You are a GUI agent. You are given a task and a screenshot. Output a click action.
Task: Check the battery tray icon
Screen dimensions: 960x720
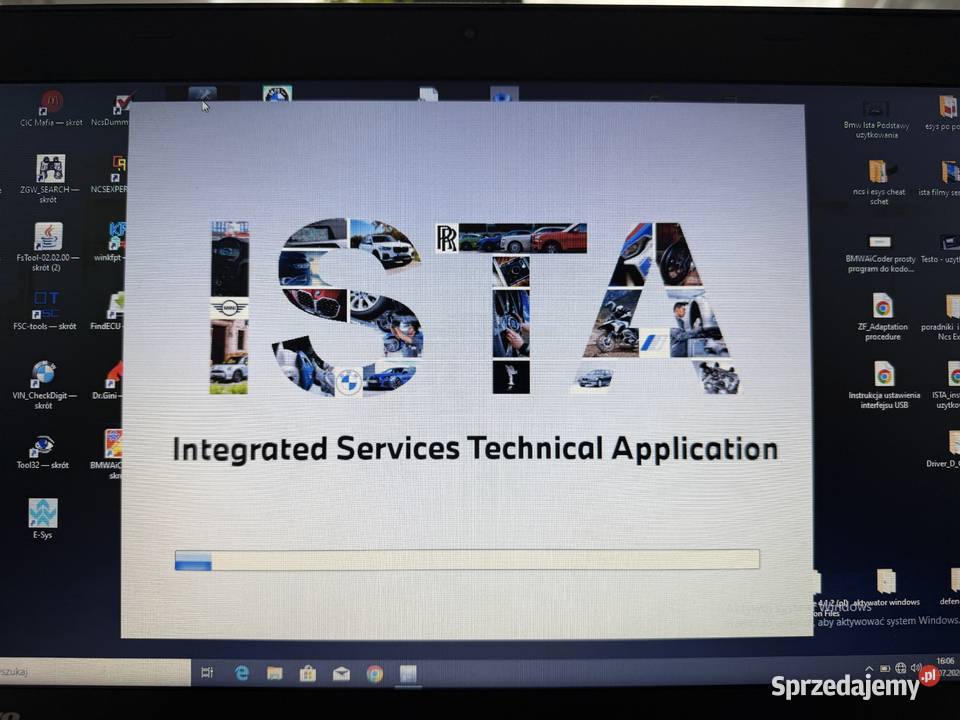coord(885,669)
